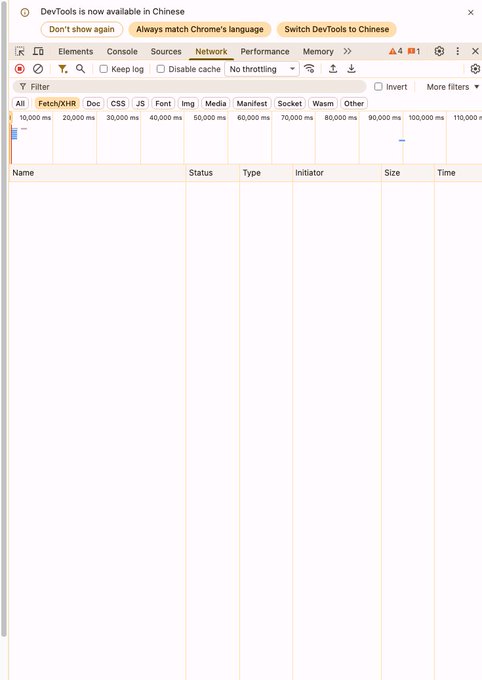Viewport: 482px width, 680px height.
Task: Filter by JS requests
Action: (140, 104)
